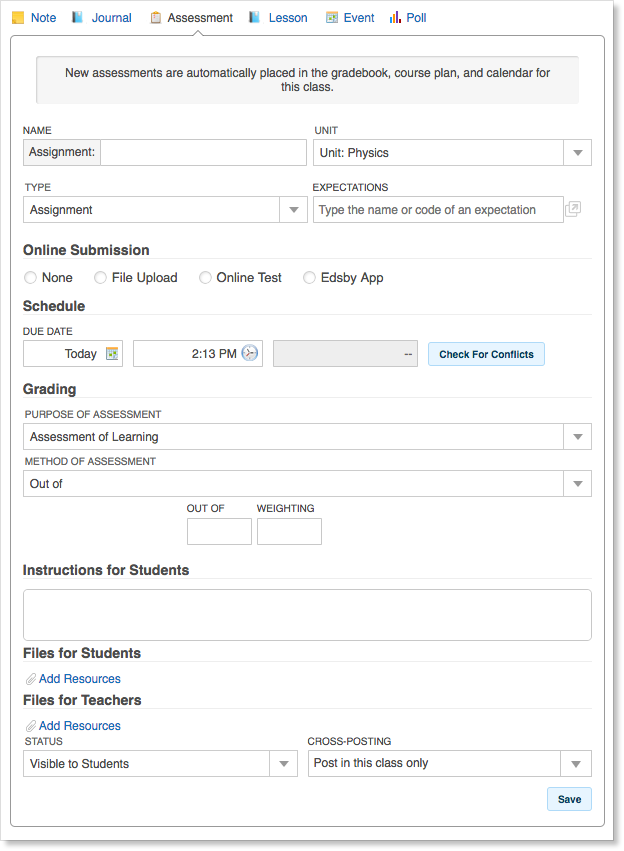This screenshot has height=851, width=624.
Task: Click the paperclip icon under Files for Teachers
Action: point(31,726)
